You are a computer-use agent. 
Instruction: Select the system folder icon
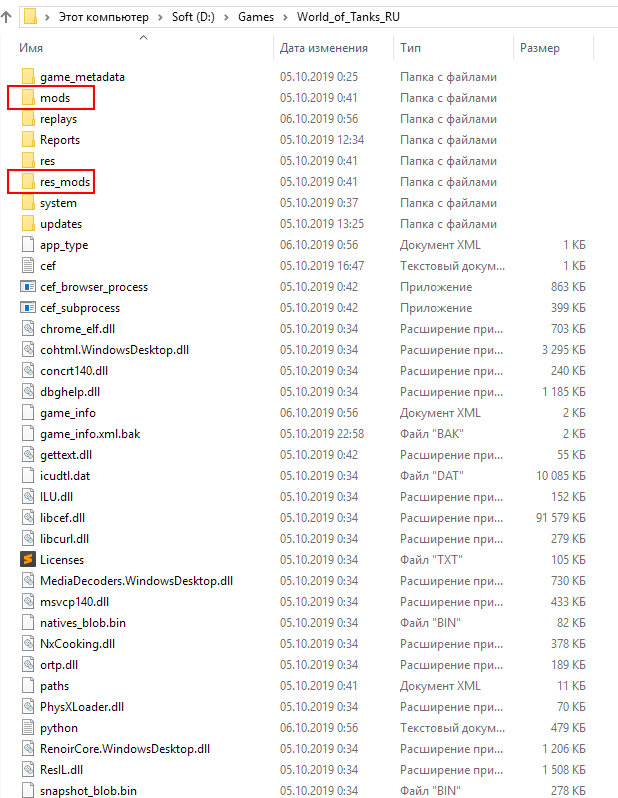(x=29, y=203)
